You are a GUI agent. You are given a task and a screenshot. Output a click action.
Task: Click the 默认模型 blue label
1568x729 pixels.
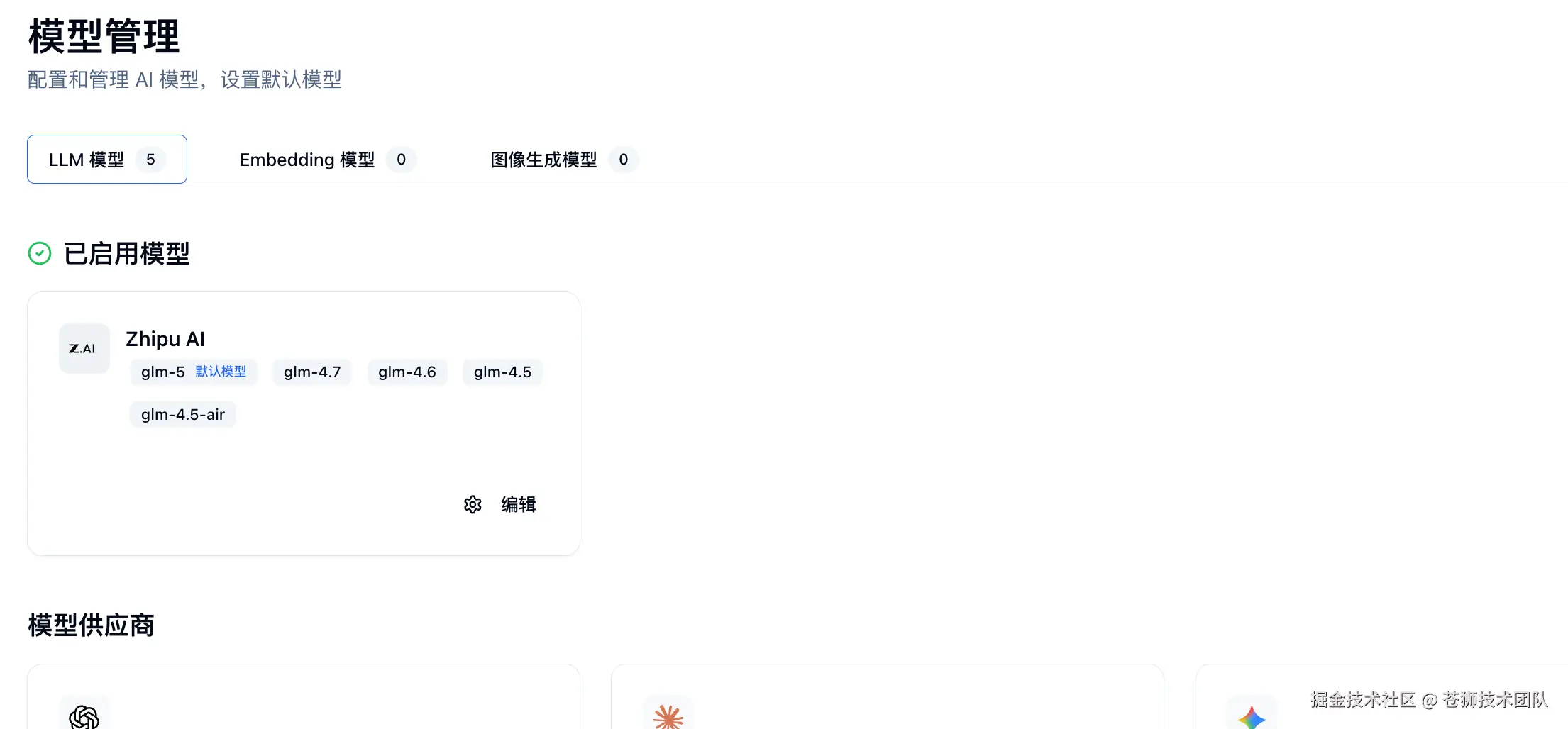click(x=221, y=372)
